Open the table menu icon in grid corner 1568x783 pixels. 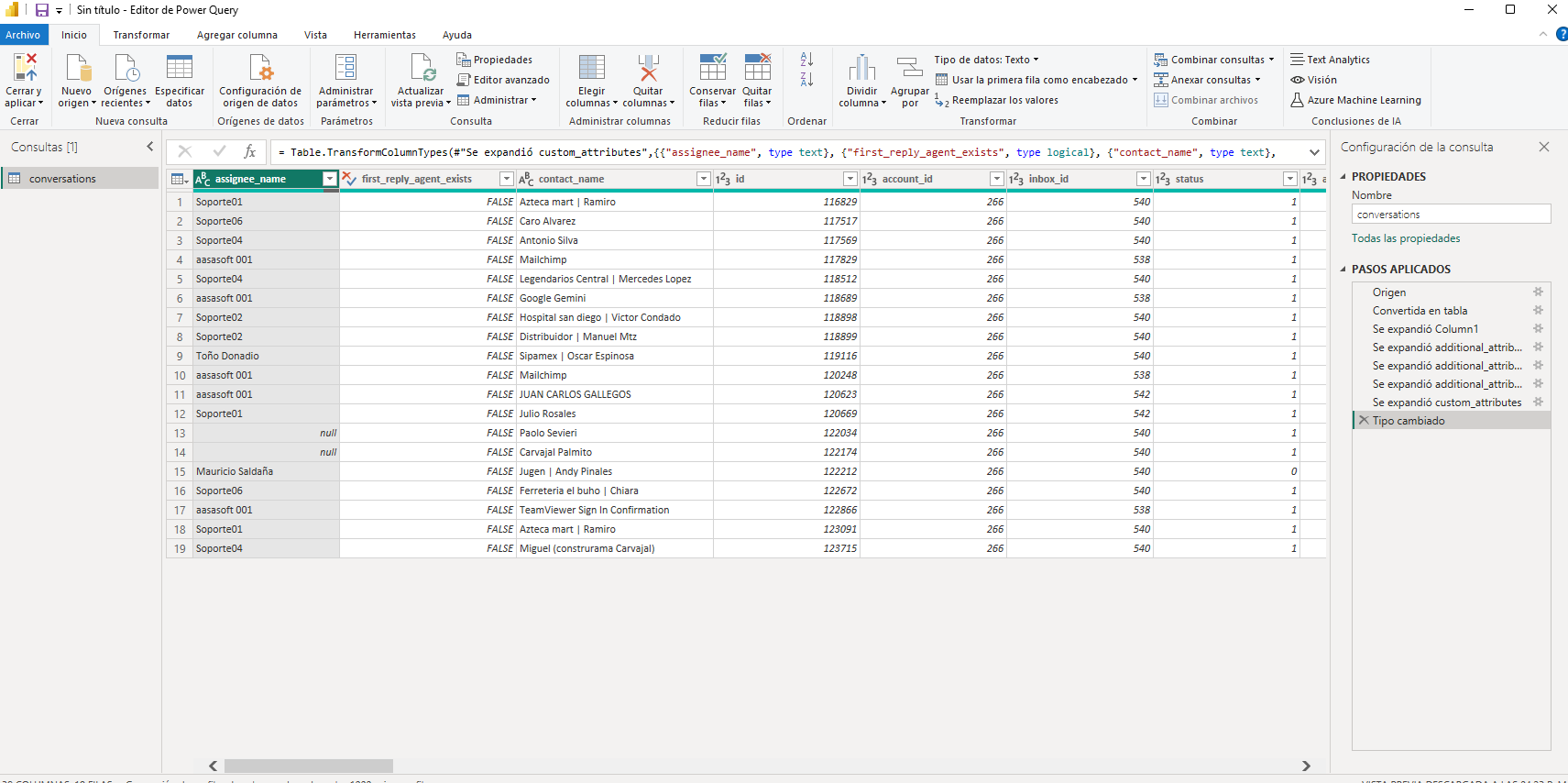pos(180,179)
